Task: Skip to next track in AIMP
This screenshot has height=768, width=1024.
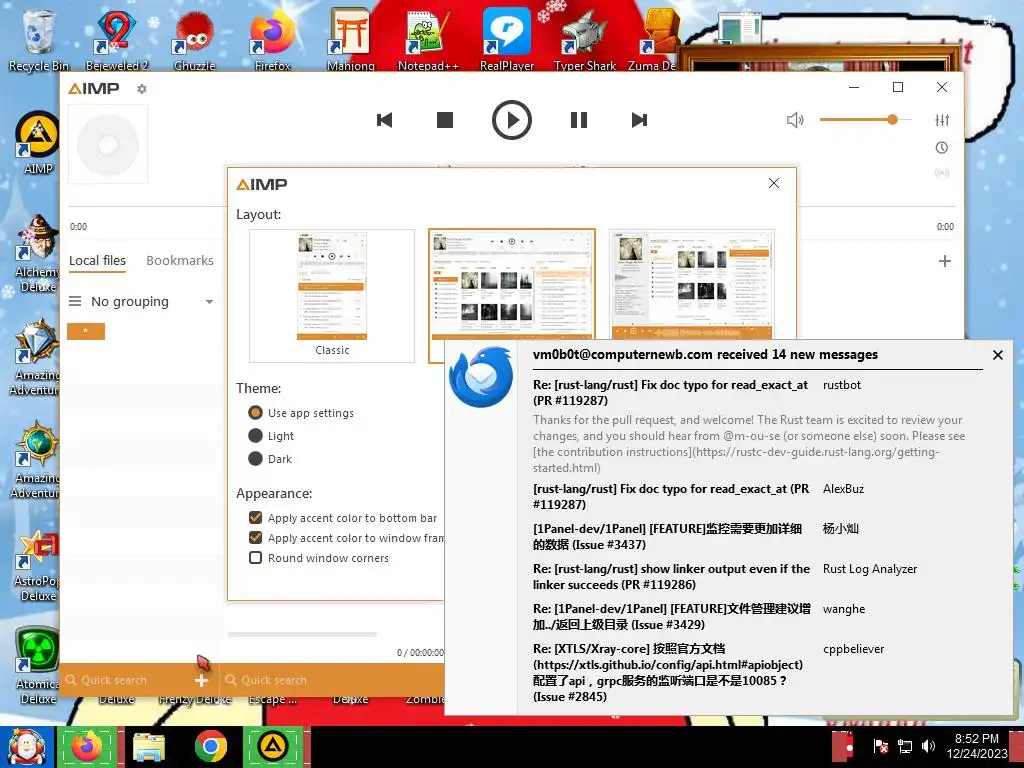Action: pyautogui.click(x=639, y=120)
